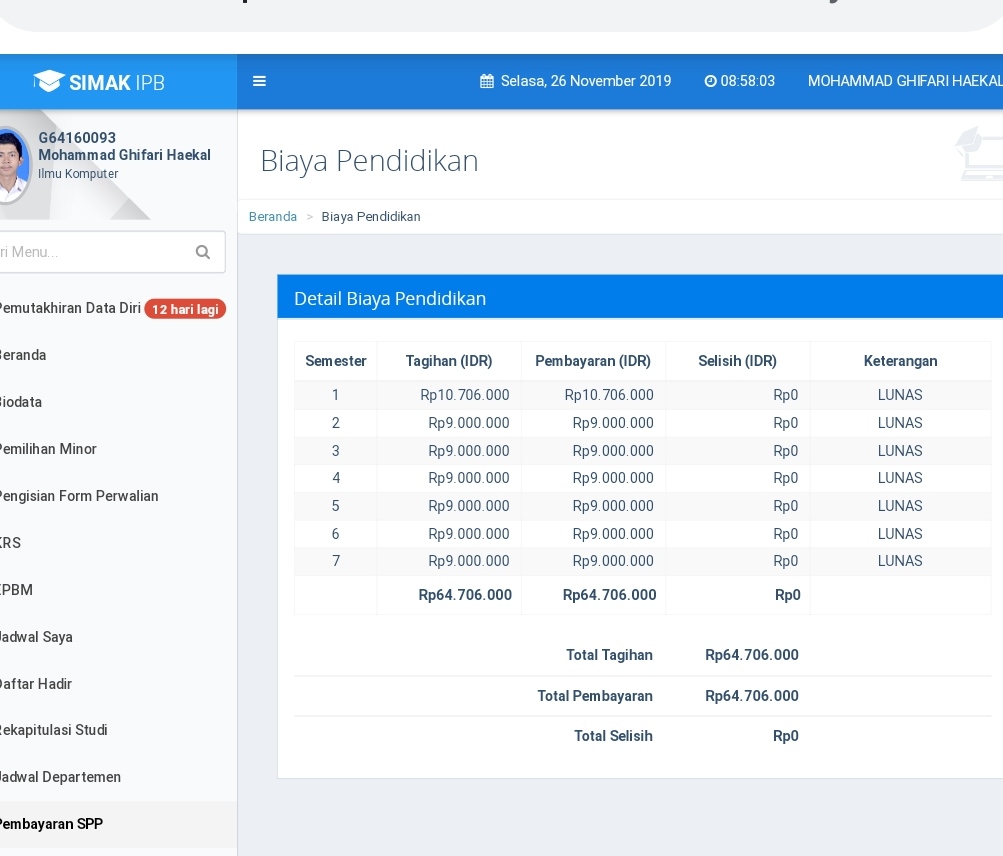
Task: Click the hamburger menu toggle icon
Action: click(x=259, y=81)
